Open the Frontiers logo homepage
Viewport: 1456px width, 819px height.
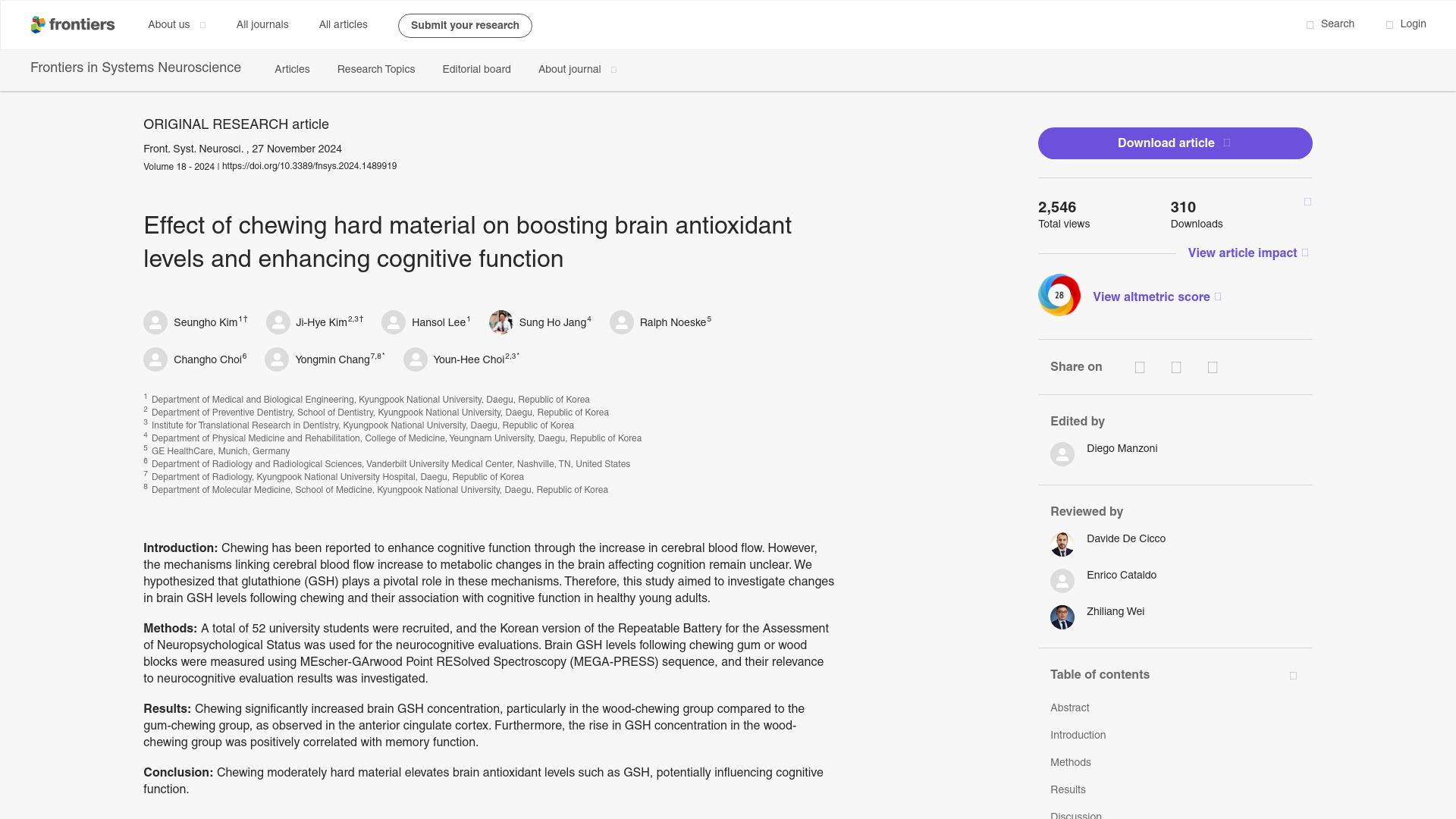tap(73, 25)
